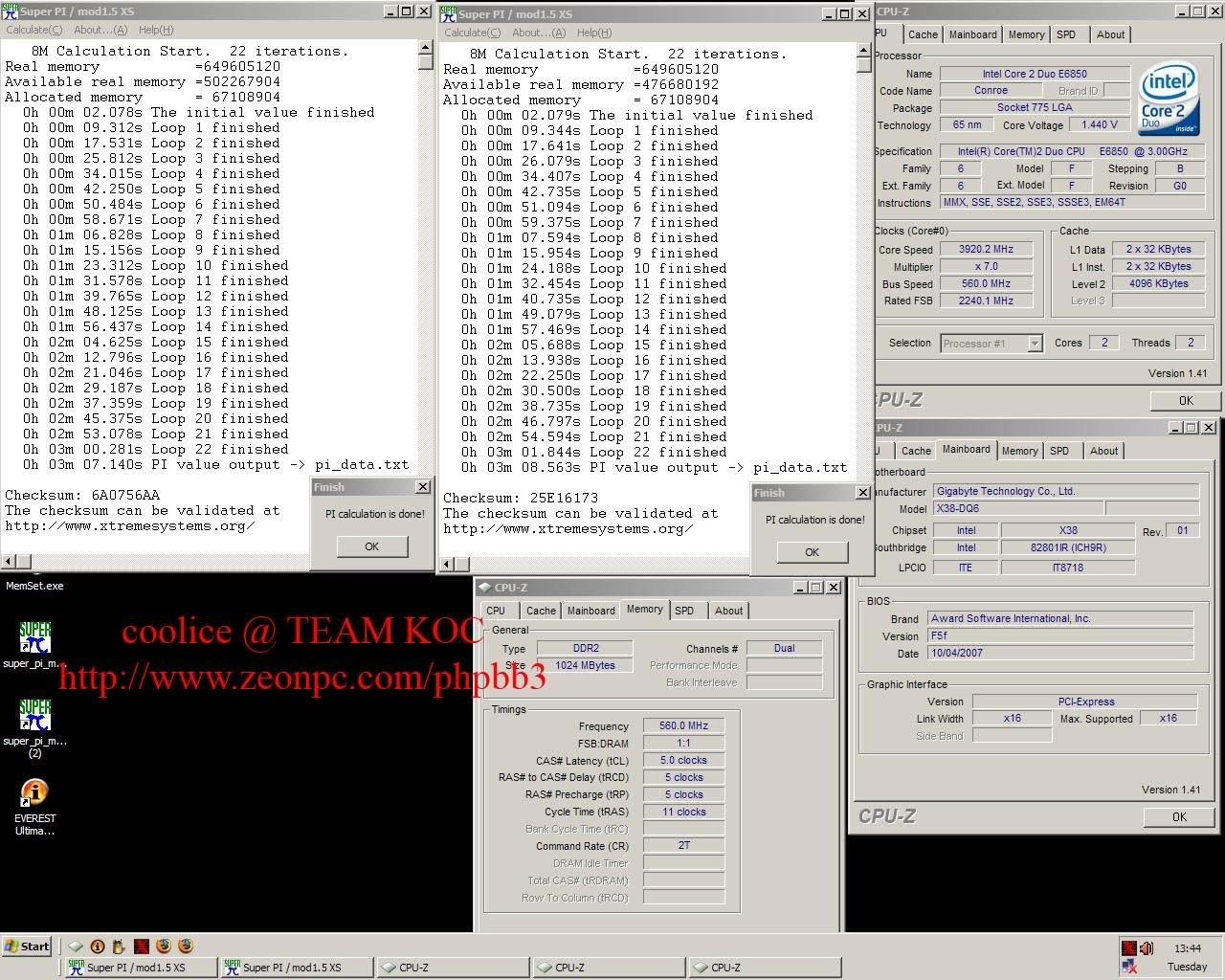
Task: Select Mainboard tab in the Memory CPU-Z window
Action: pyautogui.click(x=590, y=611)
